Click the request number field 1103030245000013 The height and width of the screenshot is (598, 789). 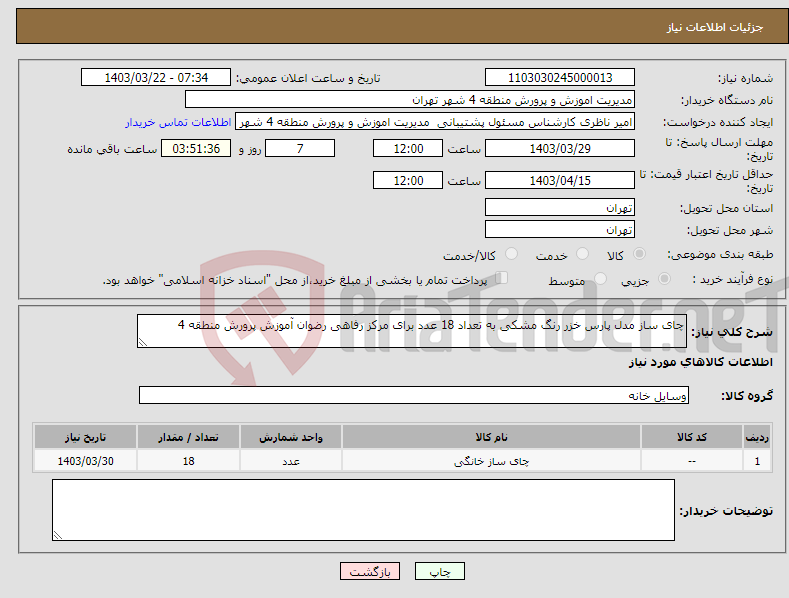[560, 78]
